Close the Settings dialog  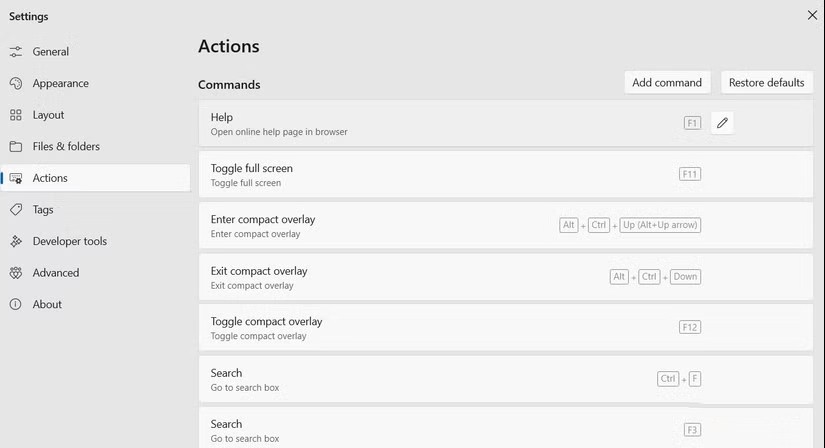click(812, 15)
